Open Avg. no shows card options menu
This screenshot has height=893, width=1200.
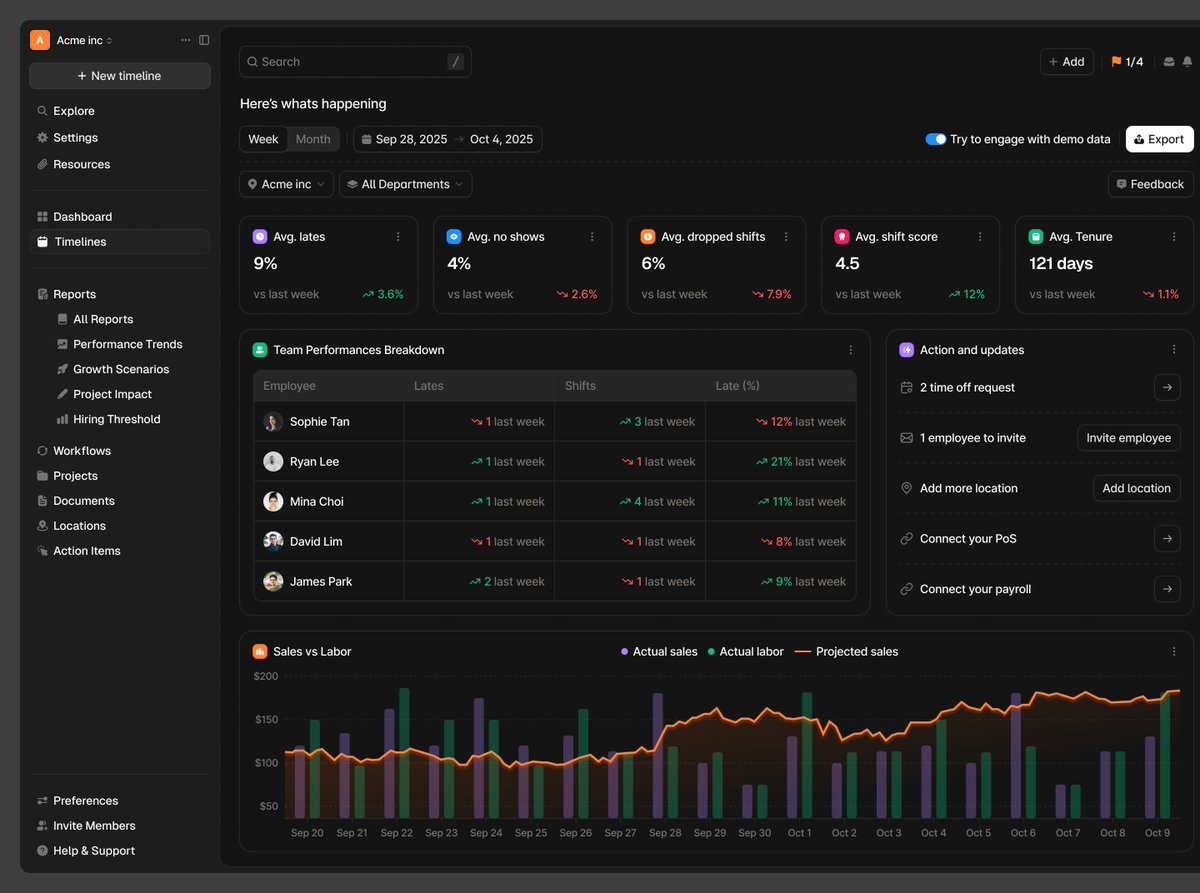click(x=592, y=237)
